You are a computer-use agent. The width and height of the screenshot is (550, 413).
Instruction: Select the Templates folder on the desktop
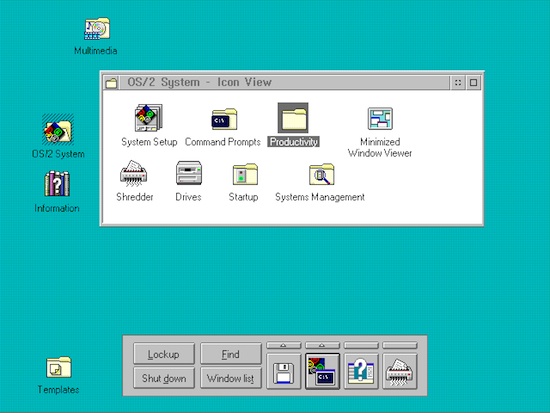pyautogui.click(x=59, y=367)
